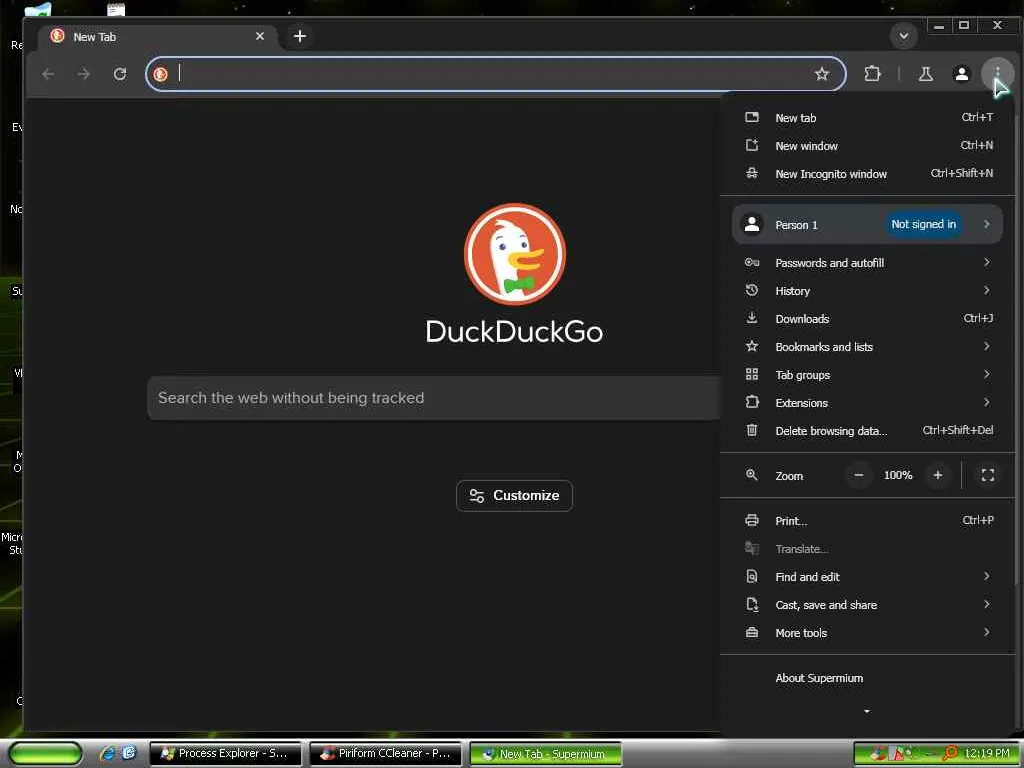Click the Print menu entry
The width and height of the screenshot is (1024, 768).
click(869, 520)
